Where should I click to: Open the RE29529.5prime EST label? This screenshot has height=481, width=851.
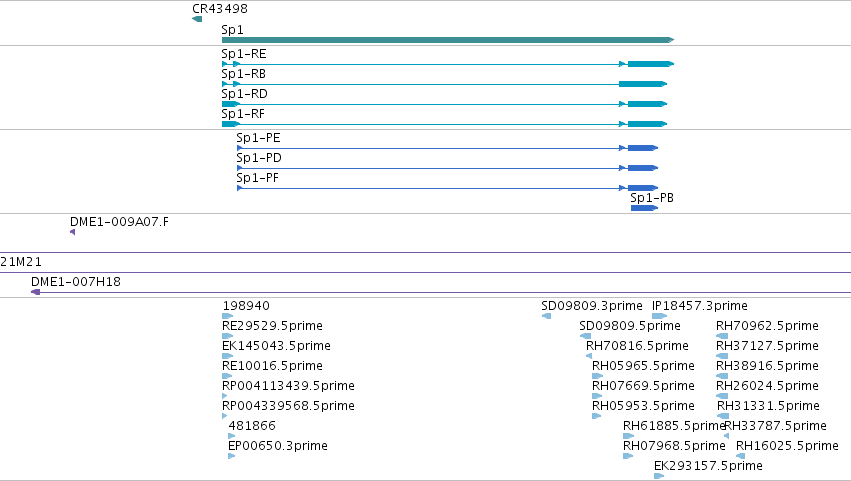272,326
